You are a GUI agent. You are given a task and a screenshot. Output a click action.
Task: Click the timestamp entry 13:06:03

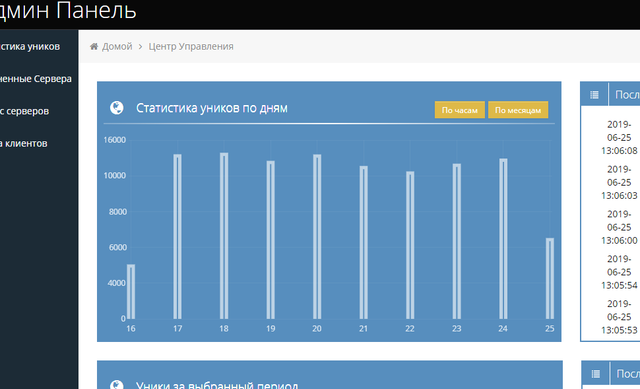coord(619,182)
